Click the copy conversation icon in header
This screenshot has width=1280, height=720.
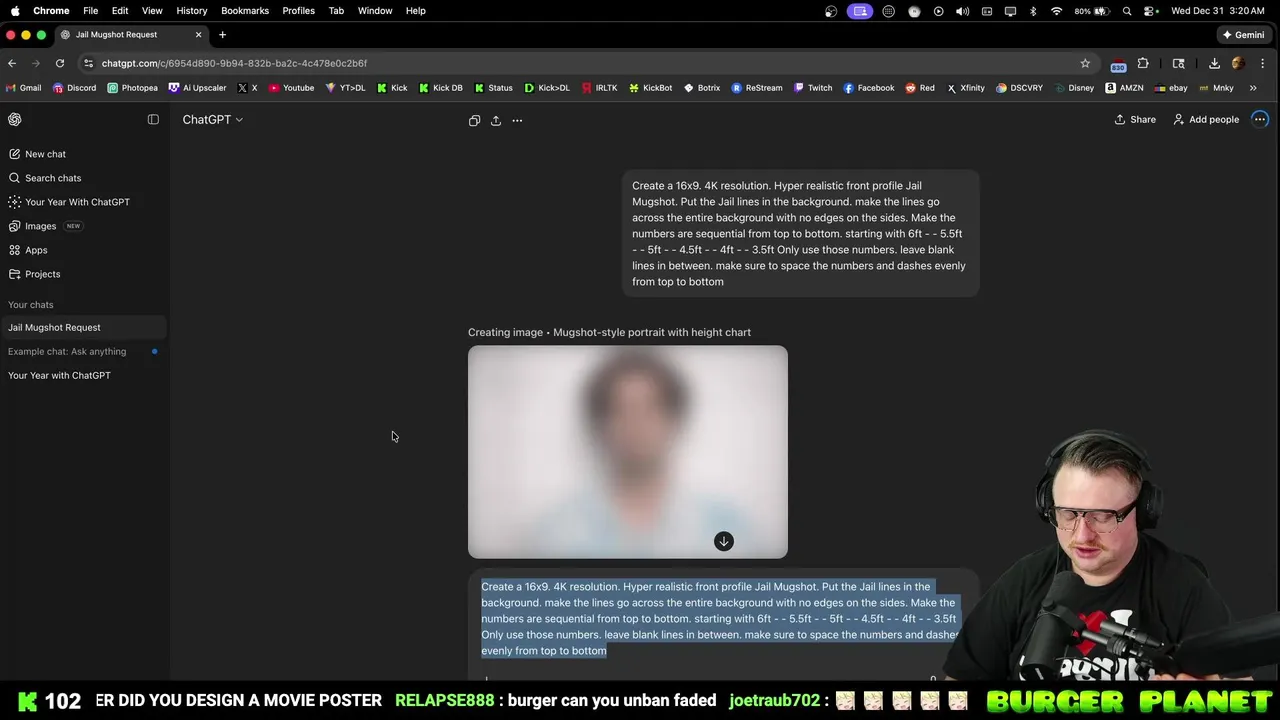tap(474, 120)
